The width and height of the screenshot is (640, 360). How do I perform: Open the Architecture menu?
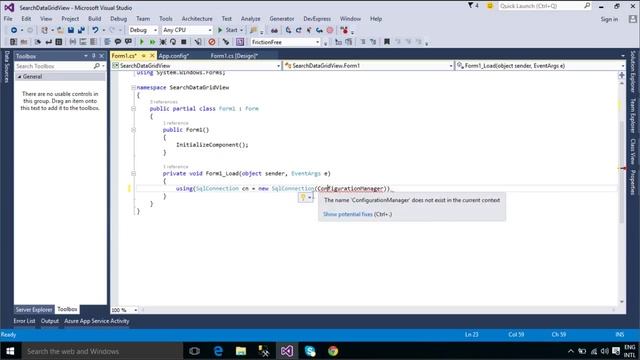point(197,19)
